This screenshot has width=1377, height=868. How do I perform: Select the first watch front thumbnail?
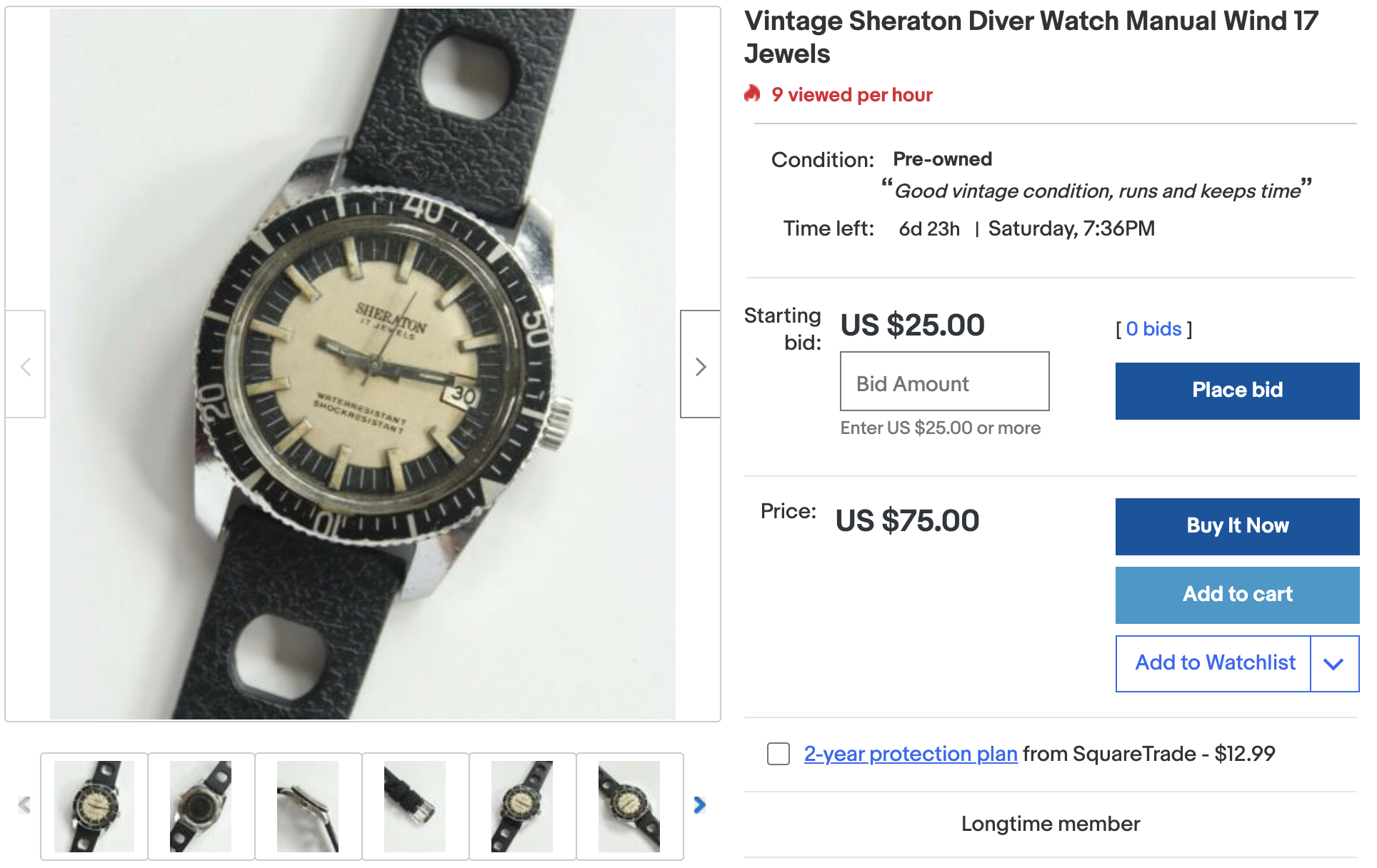point(94,806)
